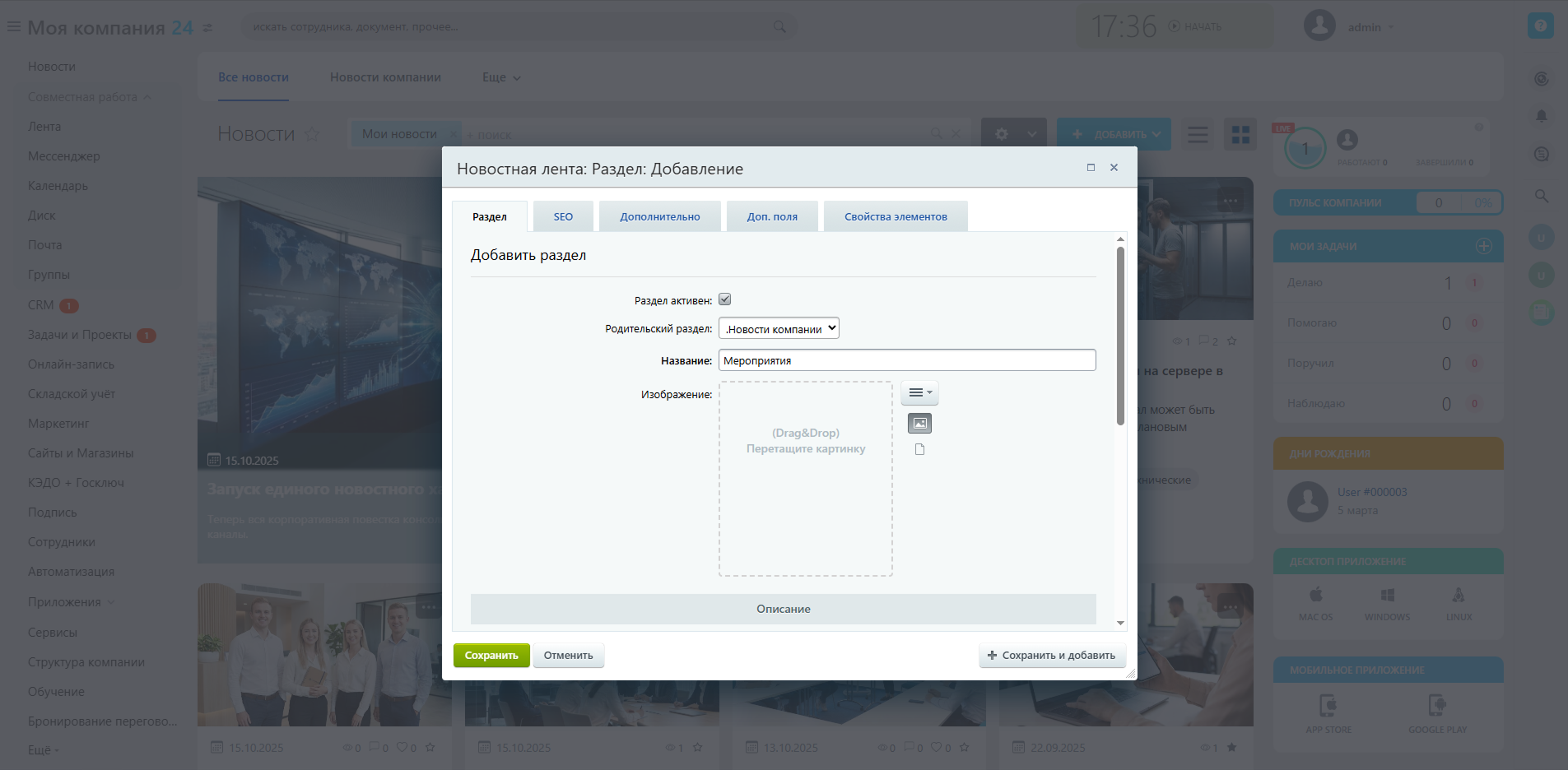Image resolution: width=1568 pixels, height=770 pixels.
Task: Expand the Еще menu in top tabs
Action: (500, 77)
